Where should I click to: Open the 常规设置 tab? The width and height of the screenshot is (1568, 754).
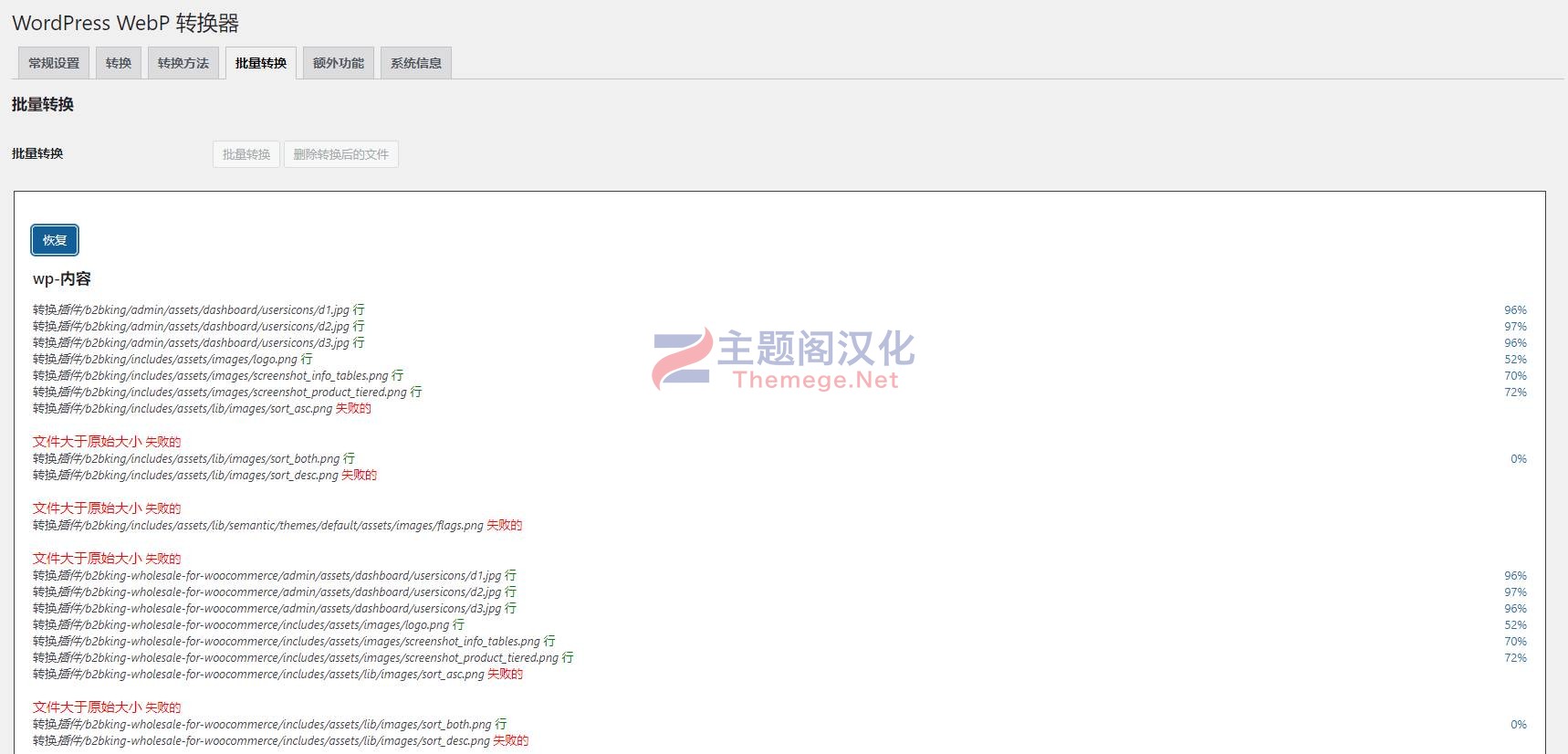point(54,63)
